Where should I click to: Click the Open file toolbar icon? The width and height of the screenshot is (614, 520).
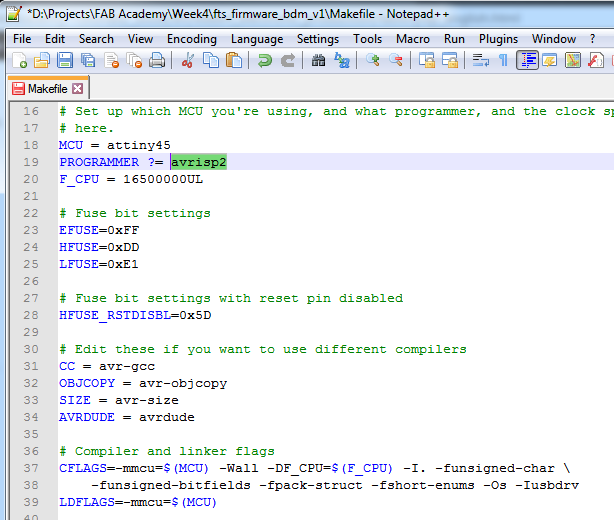point(42,60)
